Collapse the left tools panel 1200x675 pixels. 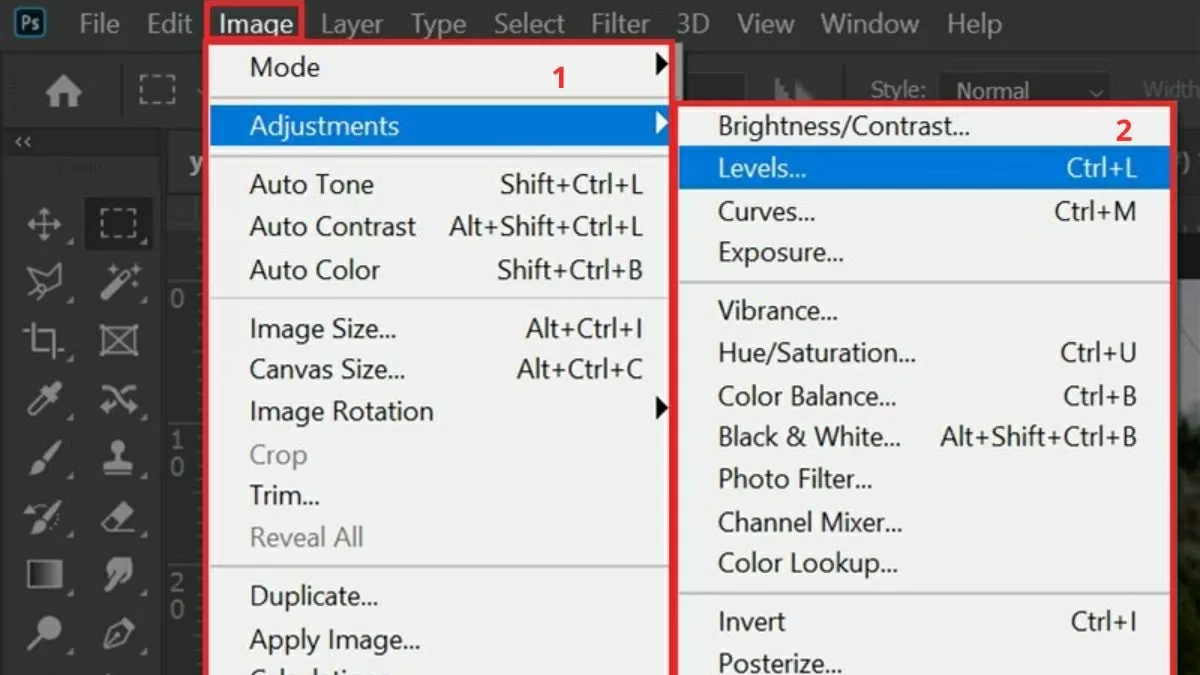coord(21,142)
